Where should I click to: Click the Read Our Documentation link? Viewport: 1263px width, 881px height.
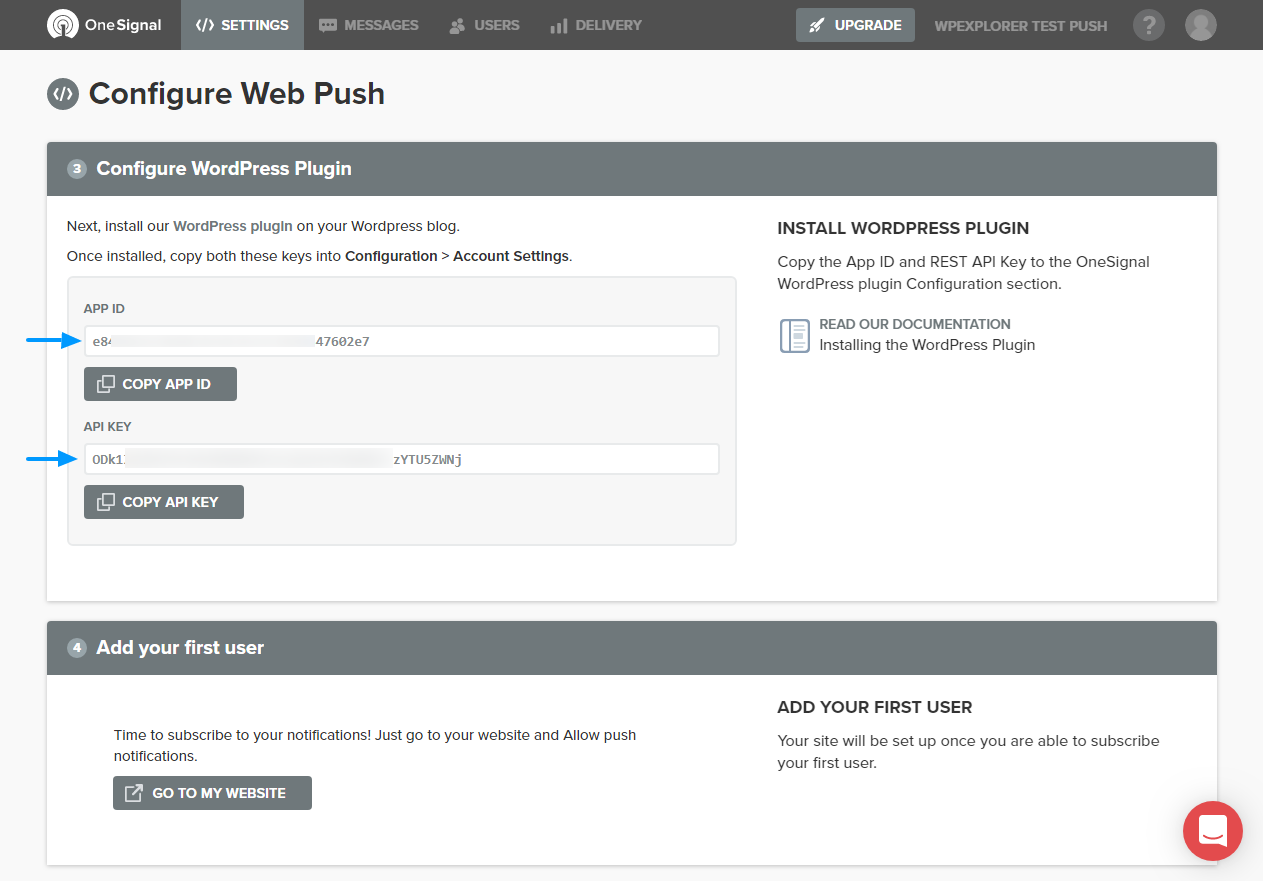915,324
